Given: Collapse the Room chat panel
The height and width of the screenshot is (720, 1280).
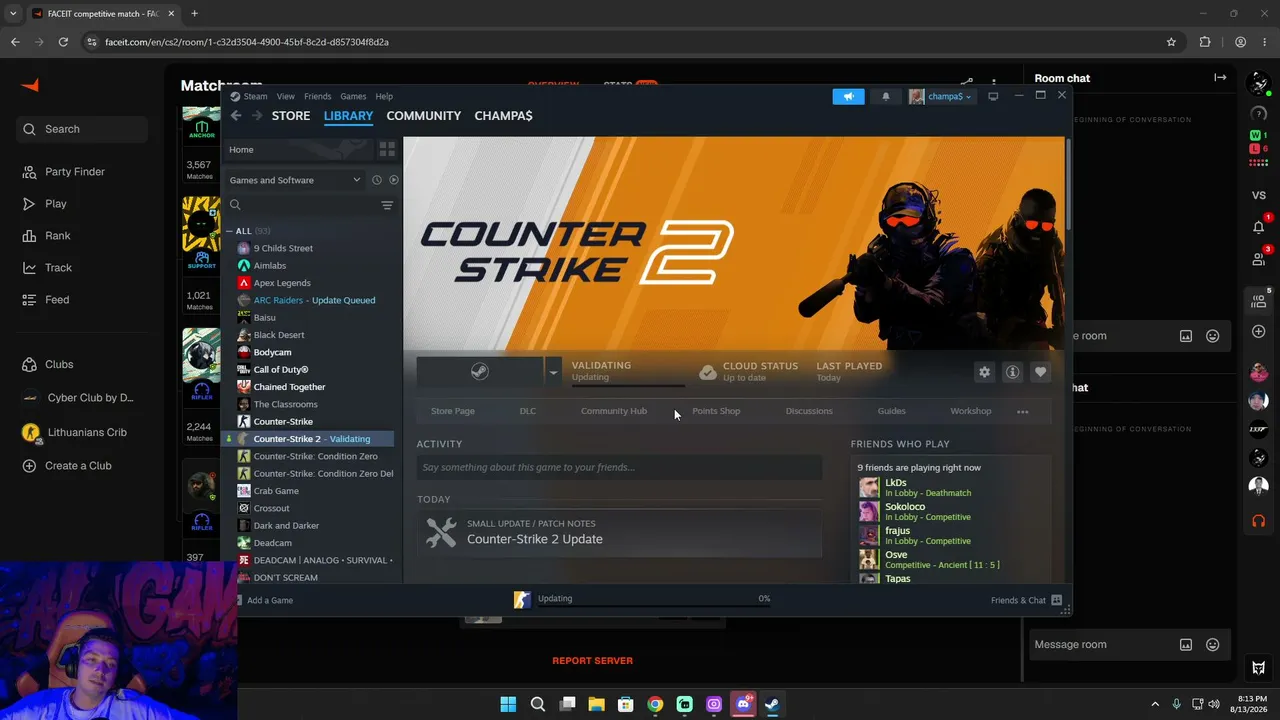Looking at the screenshot, I should coord(1220,78).
